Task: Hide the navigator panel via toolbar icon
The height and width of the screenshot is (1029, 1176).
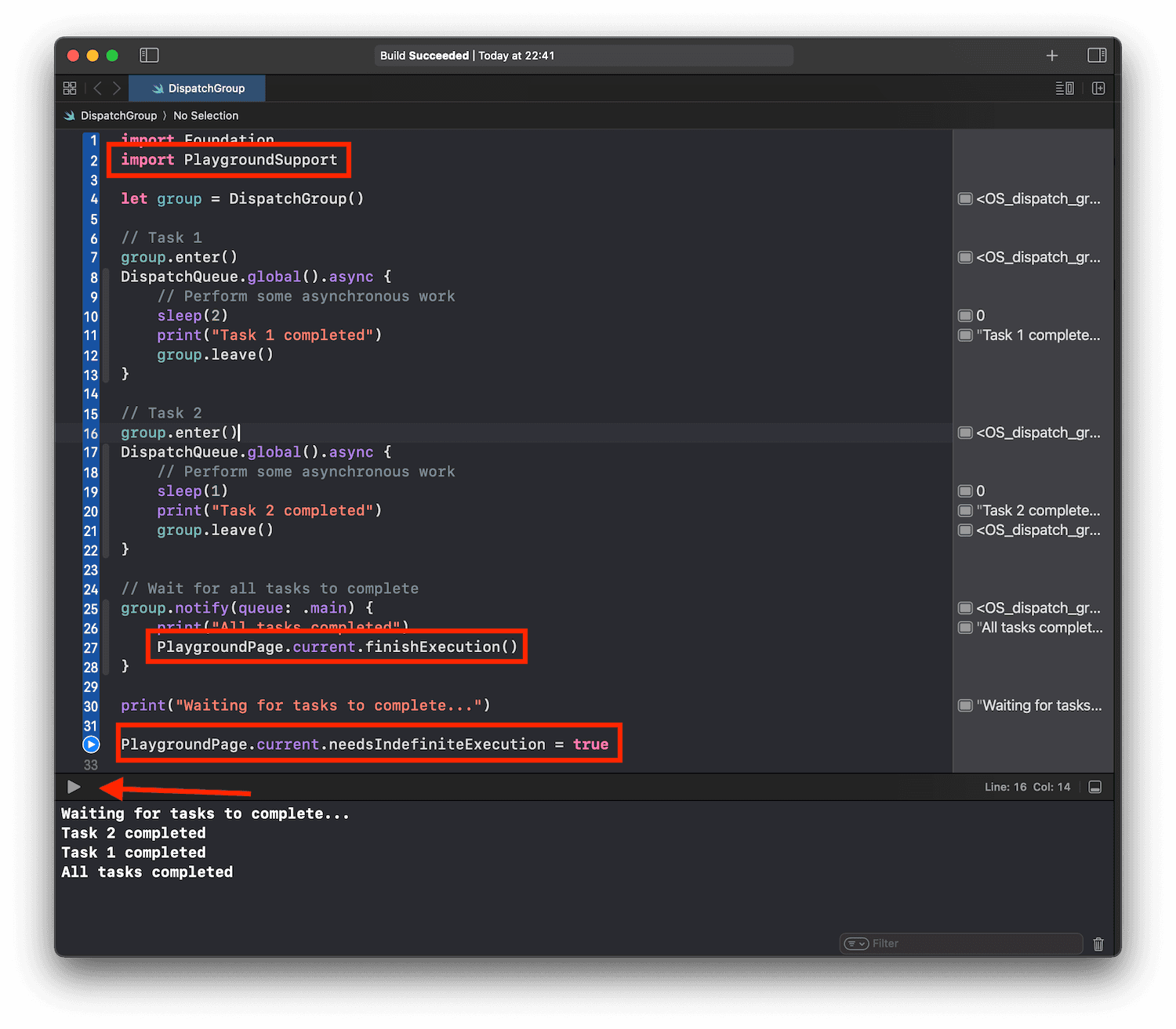Action: click(x=149, y=55)
